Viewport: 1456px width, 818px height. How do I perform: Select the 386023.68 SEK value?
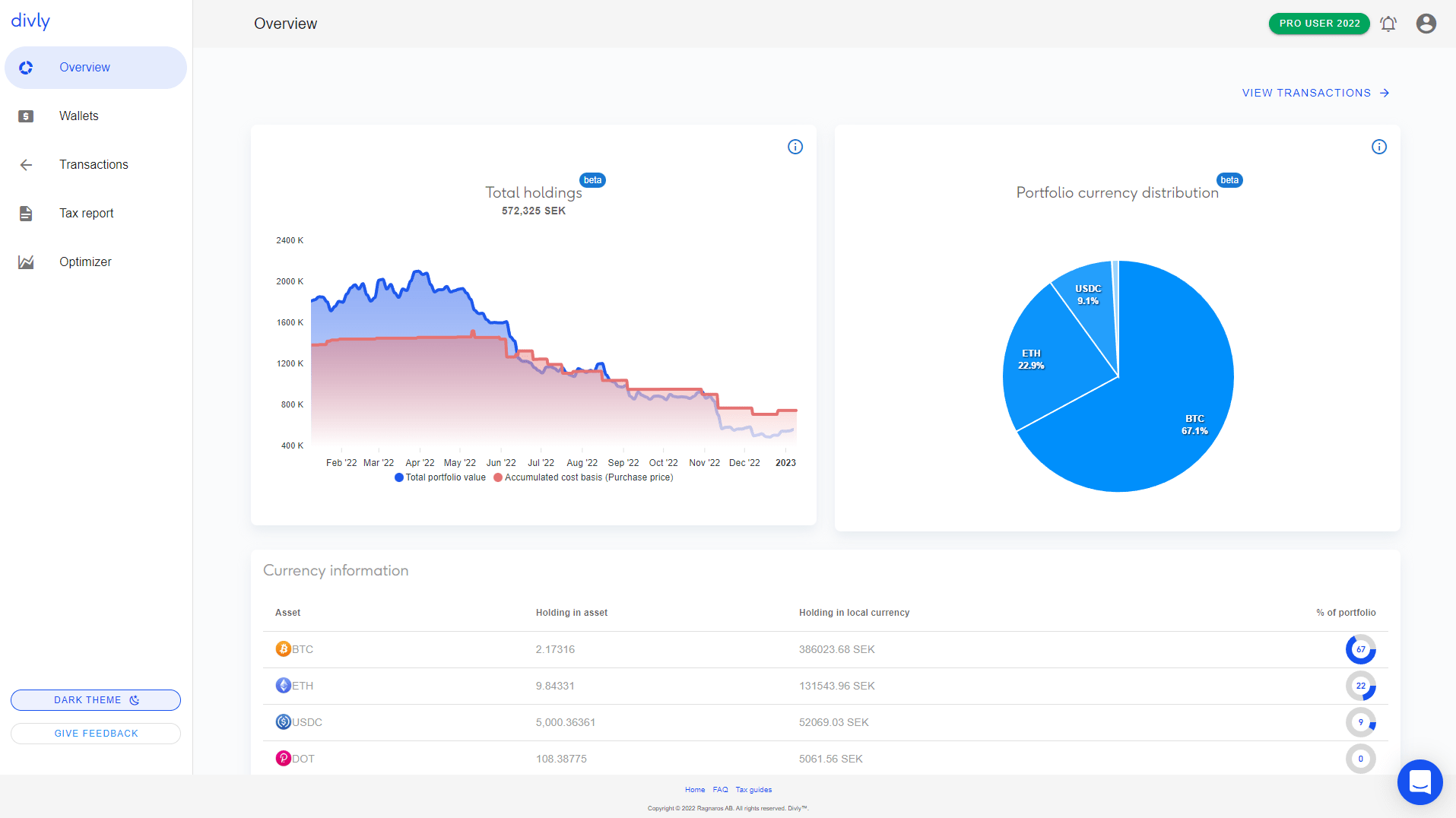836,649
